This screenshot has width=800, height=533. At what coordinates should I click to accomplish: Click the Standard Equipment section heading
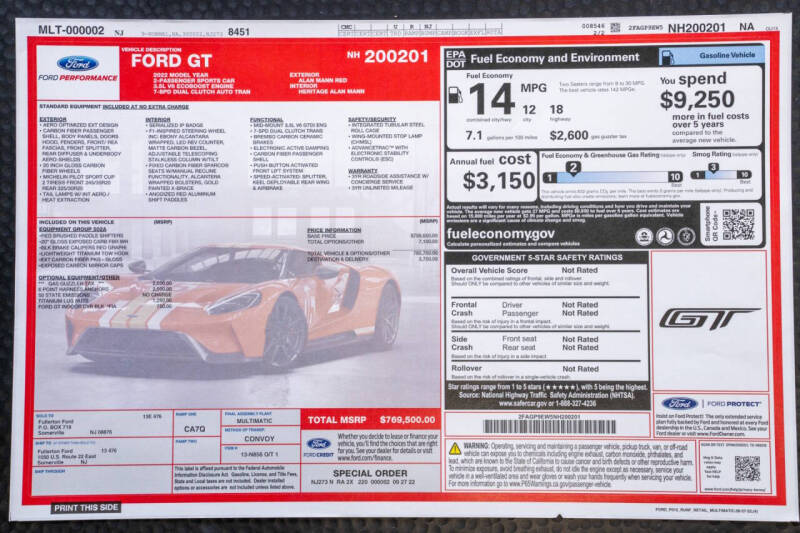[114, 107]
